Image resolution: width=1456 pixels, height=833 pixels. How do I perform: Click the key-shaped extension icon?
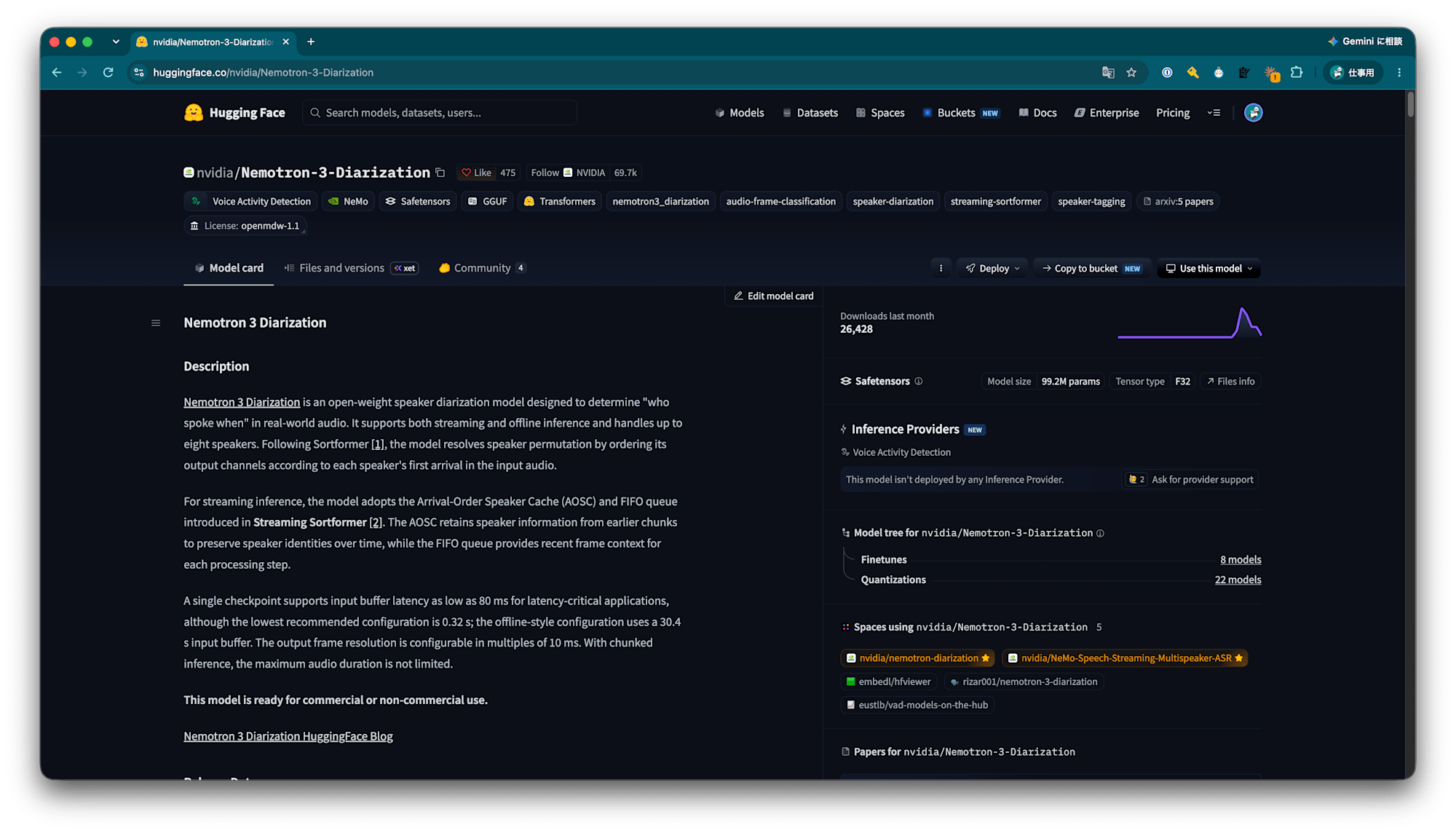(1192, 72)
